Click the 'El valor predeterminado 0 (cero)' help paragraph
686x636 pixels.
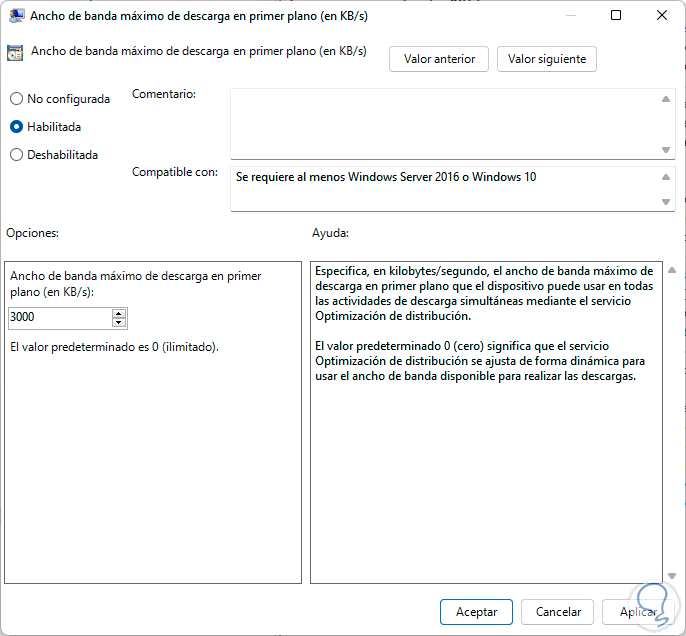pyautogui.click(x=480, y=361)
